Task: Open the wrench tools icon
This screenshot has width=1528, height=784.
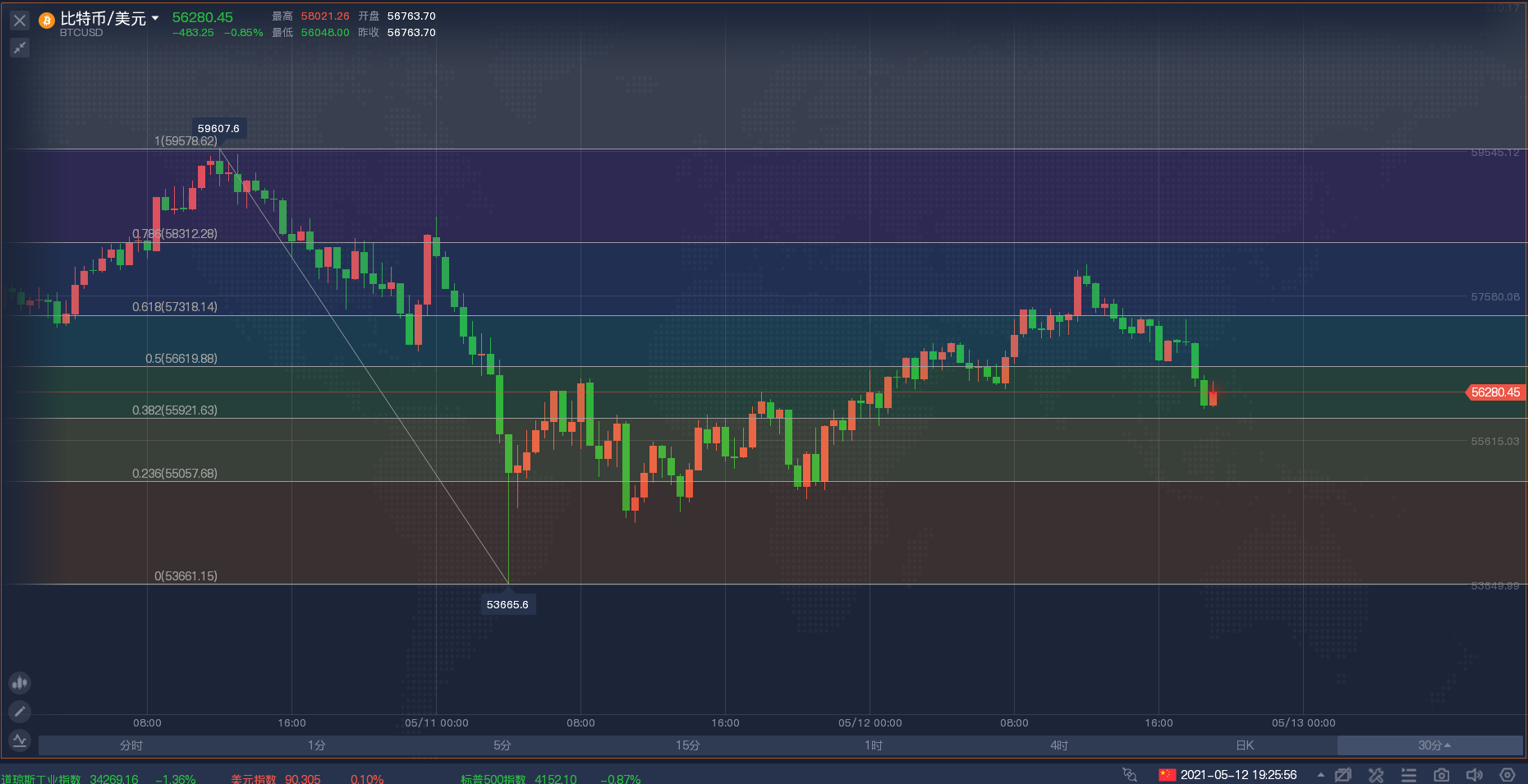Action: (x=1376, y=775)
